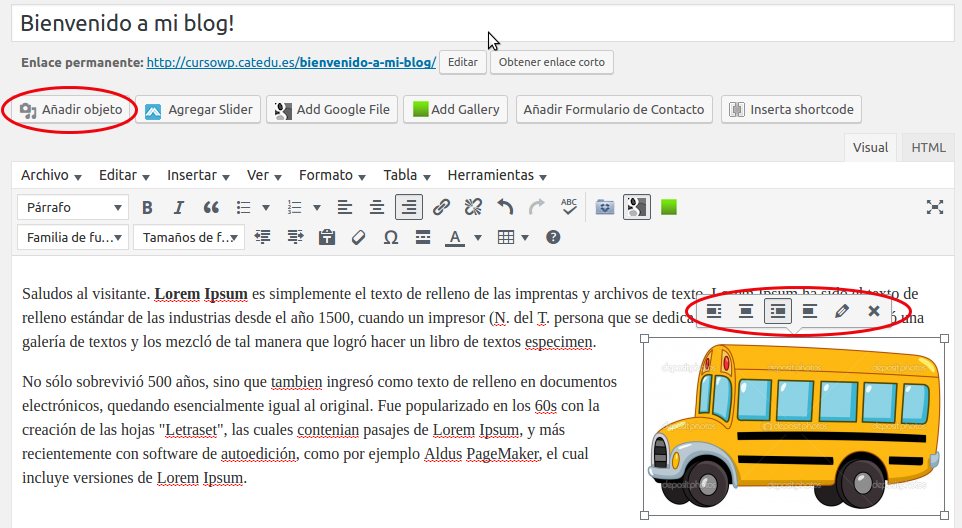
Task: Open the Párrafo format dropdown
Action: (72, 208)
